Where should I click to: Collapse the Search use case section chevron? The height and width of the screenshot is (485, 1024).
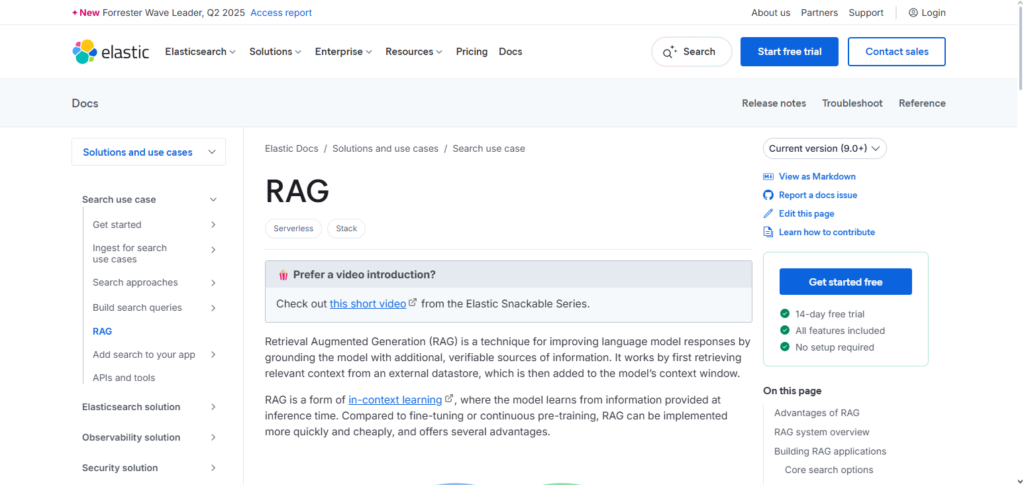(213, 200)
